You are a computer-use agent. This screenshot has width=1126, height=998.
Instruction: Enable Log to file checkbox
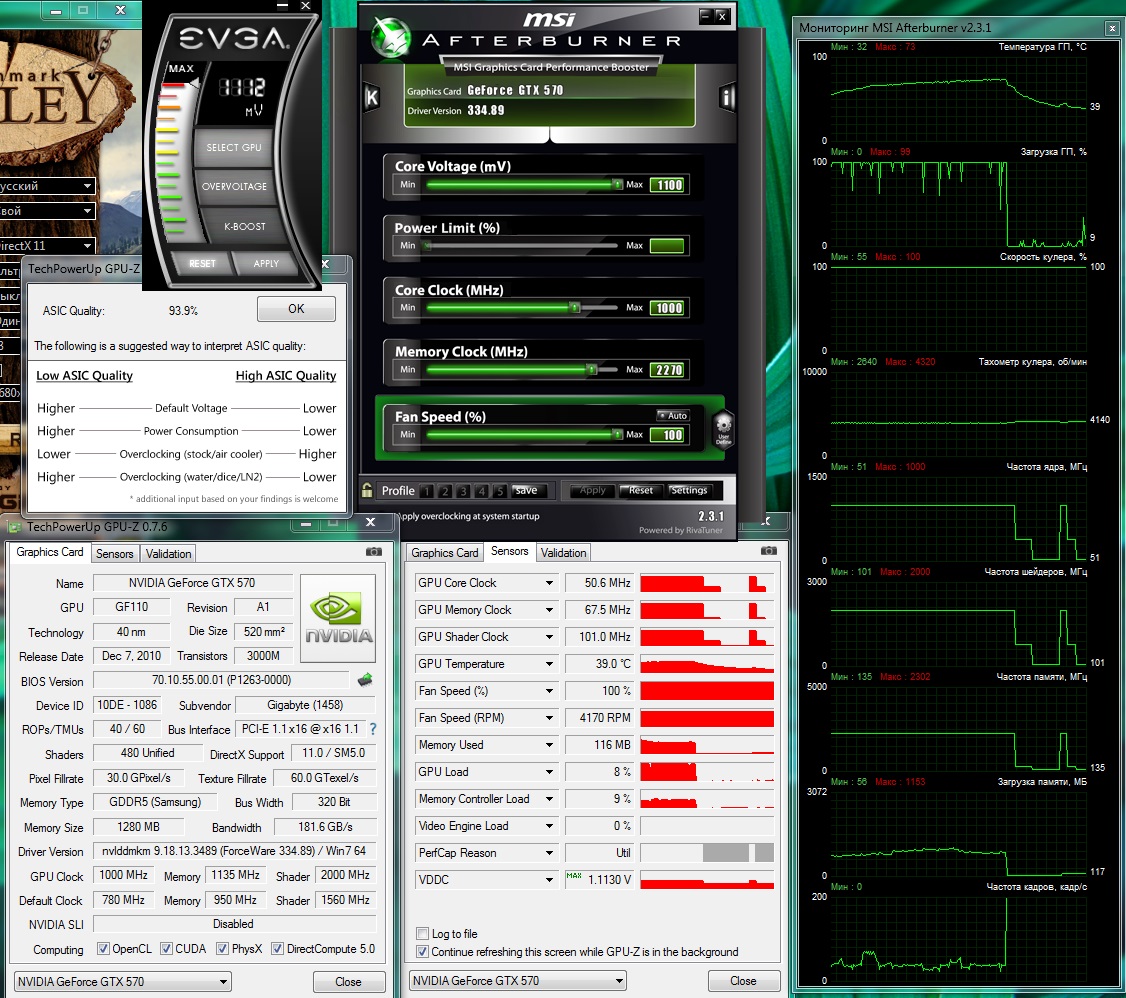tap(423, 933)
